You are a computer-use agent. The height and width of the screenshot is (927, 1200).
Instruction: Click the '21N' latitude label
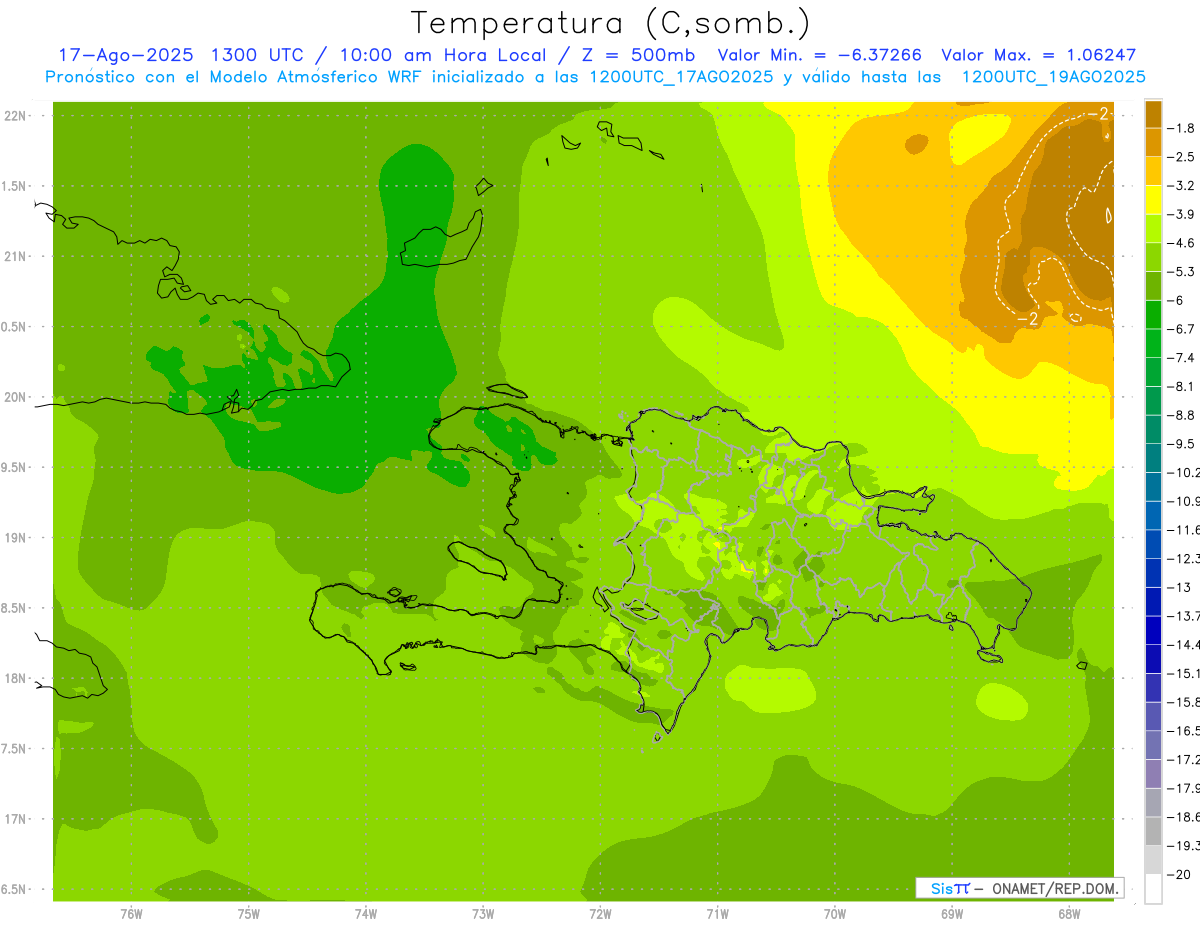[x=15, y=256]
